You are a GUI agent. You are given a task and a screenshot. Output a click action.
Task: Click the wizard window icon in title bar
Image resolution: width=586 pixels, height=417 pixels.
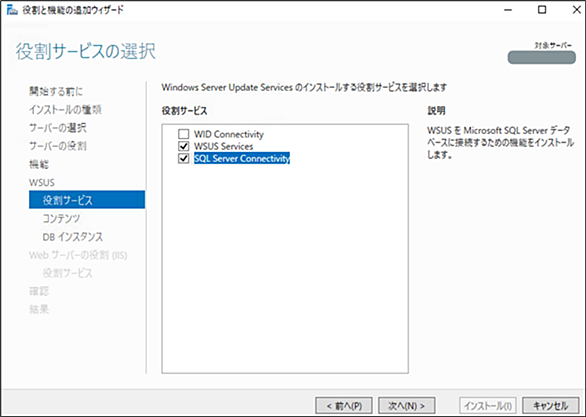coord(12,10)
